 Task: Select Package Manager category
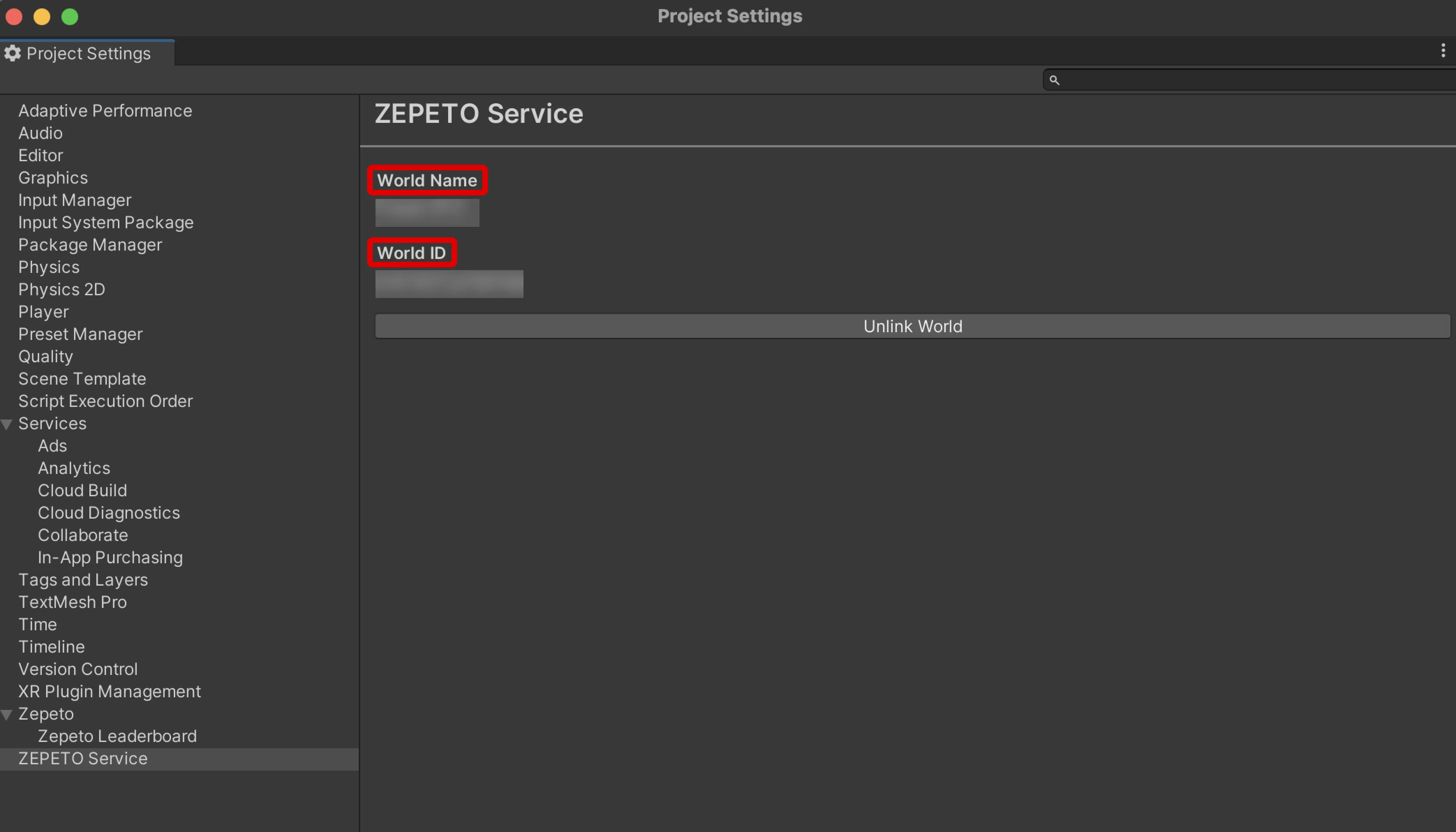[90, 245]
